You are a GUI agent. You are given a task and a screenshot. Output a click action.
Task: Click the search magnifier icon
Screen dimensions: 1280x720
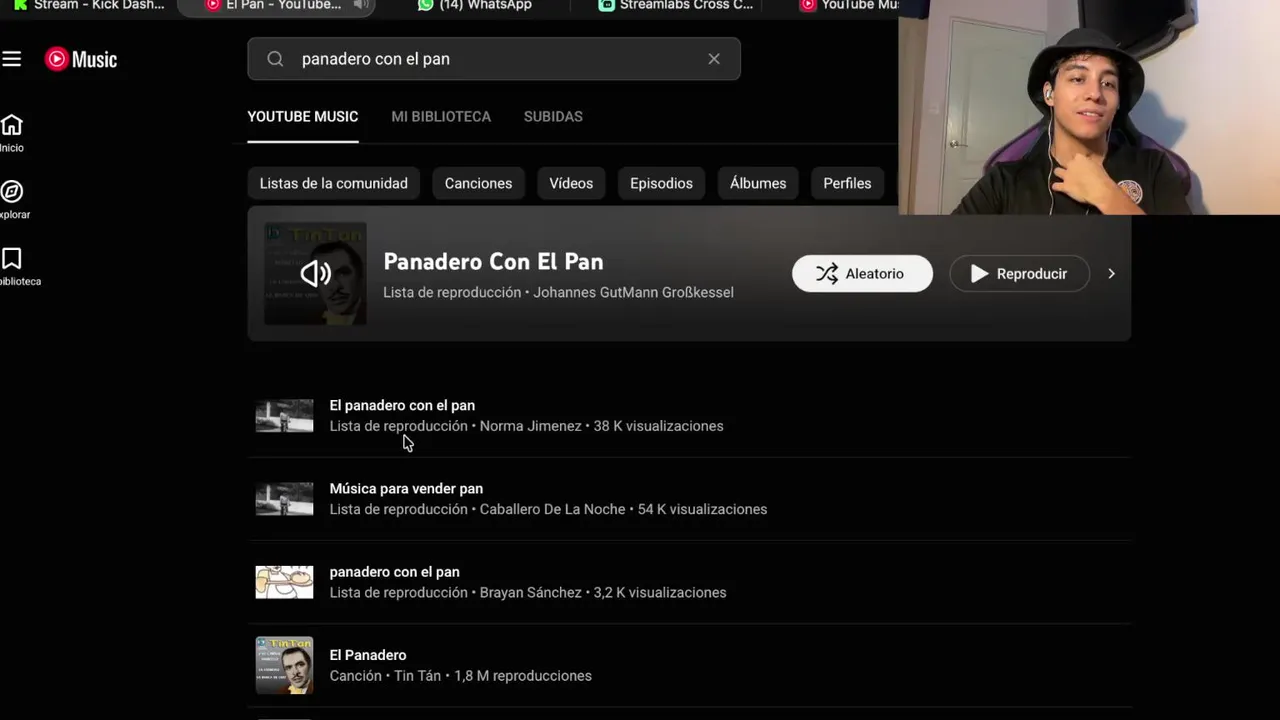(275, 59)
